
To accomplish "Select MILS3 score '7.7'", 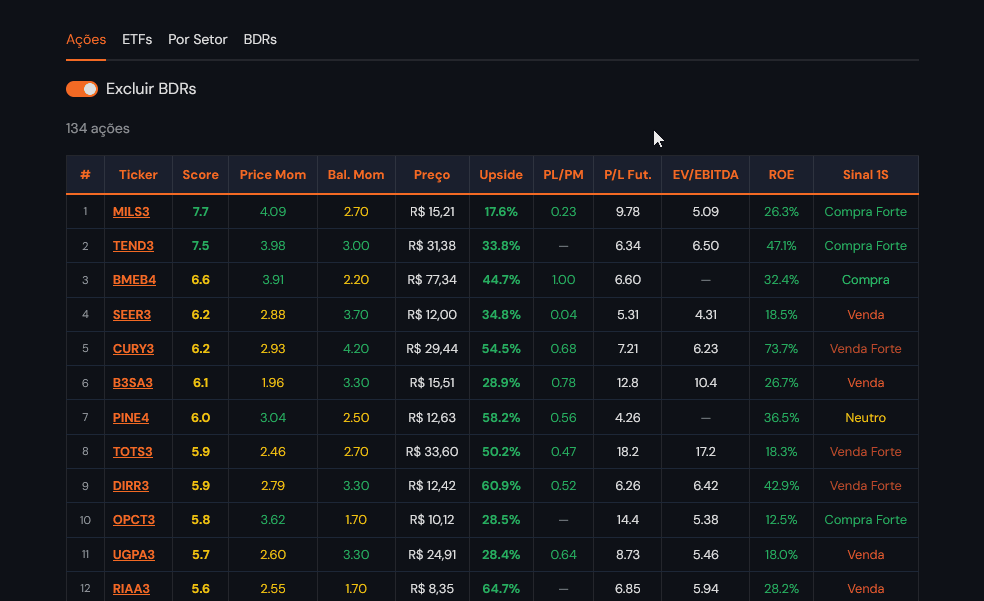I will (200, 212).
